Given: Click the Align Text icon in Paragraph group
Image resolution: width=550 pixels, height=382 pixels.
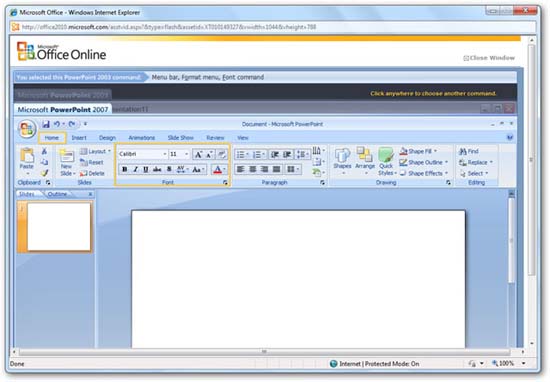Looking at the screenshot, I should [317, 161].
